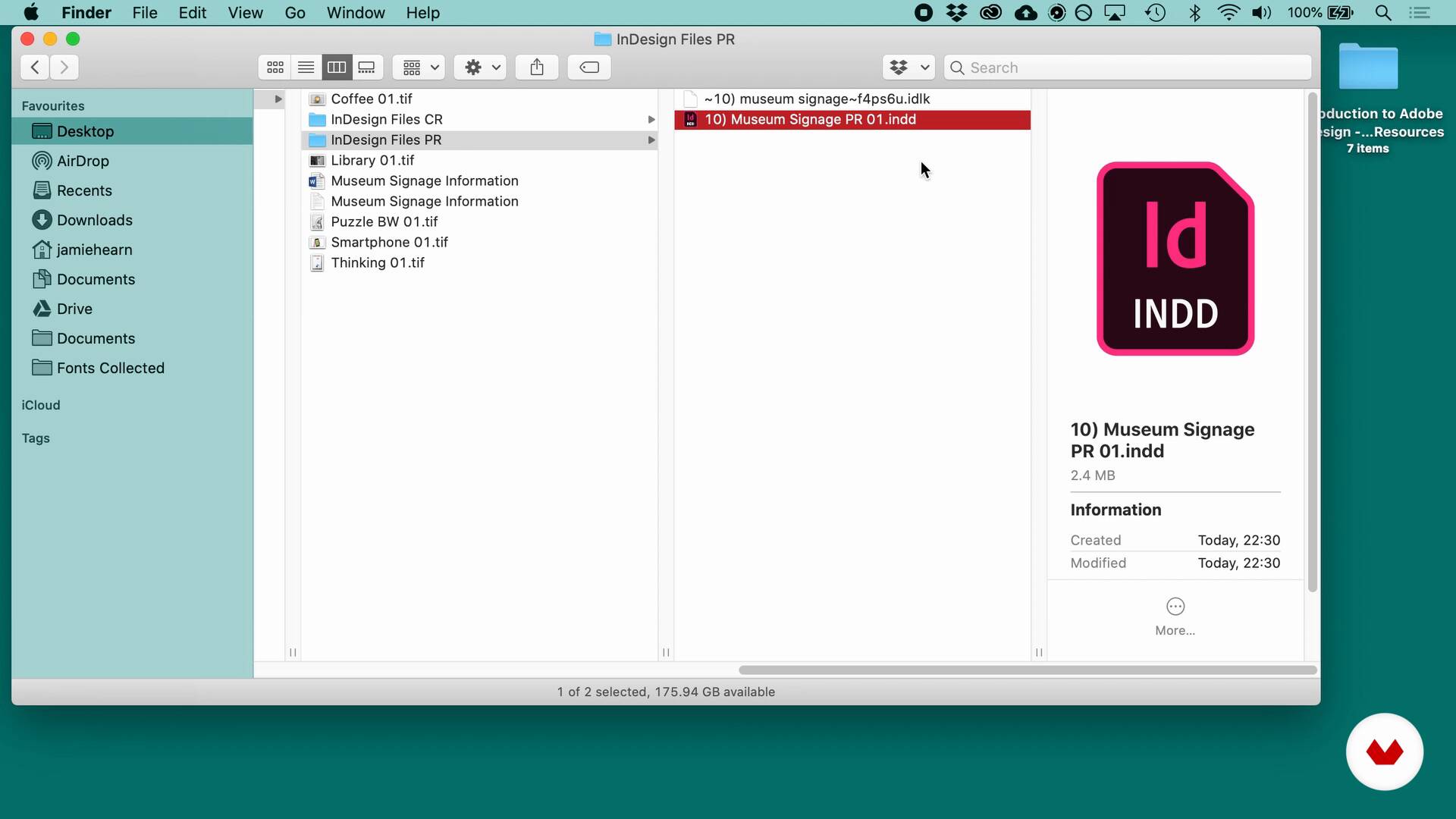Select Coffee 01.tif file
This screenshot has height=819, width=1456.
coord(479,99)
